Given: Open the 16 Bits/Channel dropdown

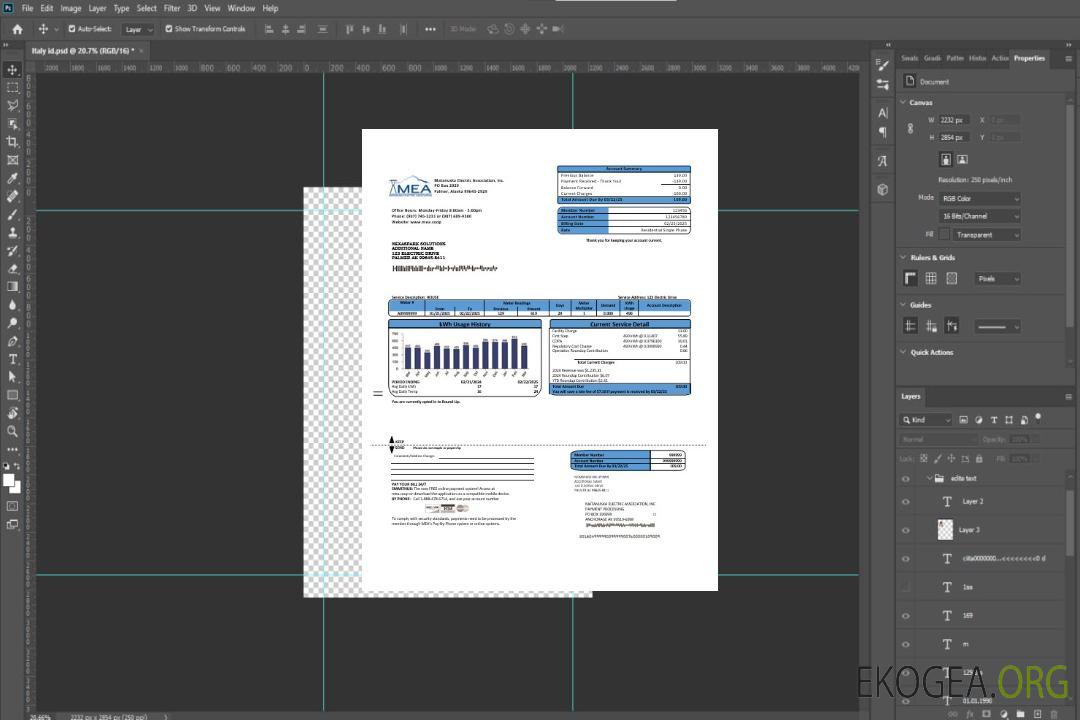Looking at the screenshot, I should 979,216.
